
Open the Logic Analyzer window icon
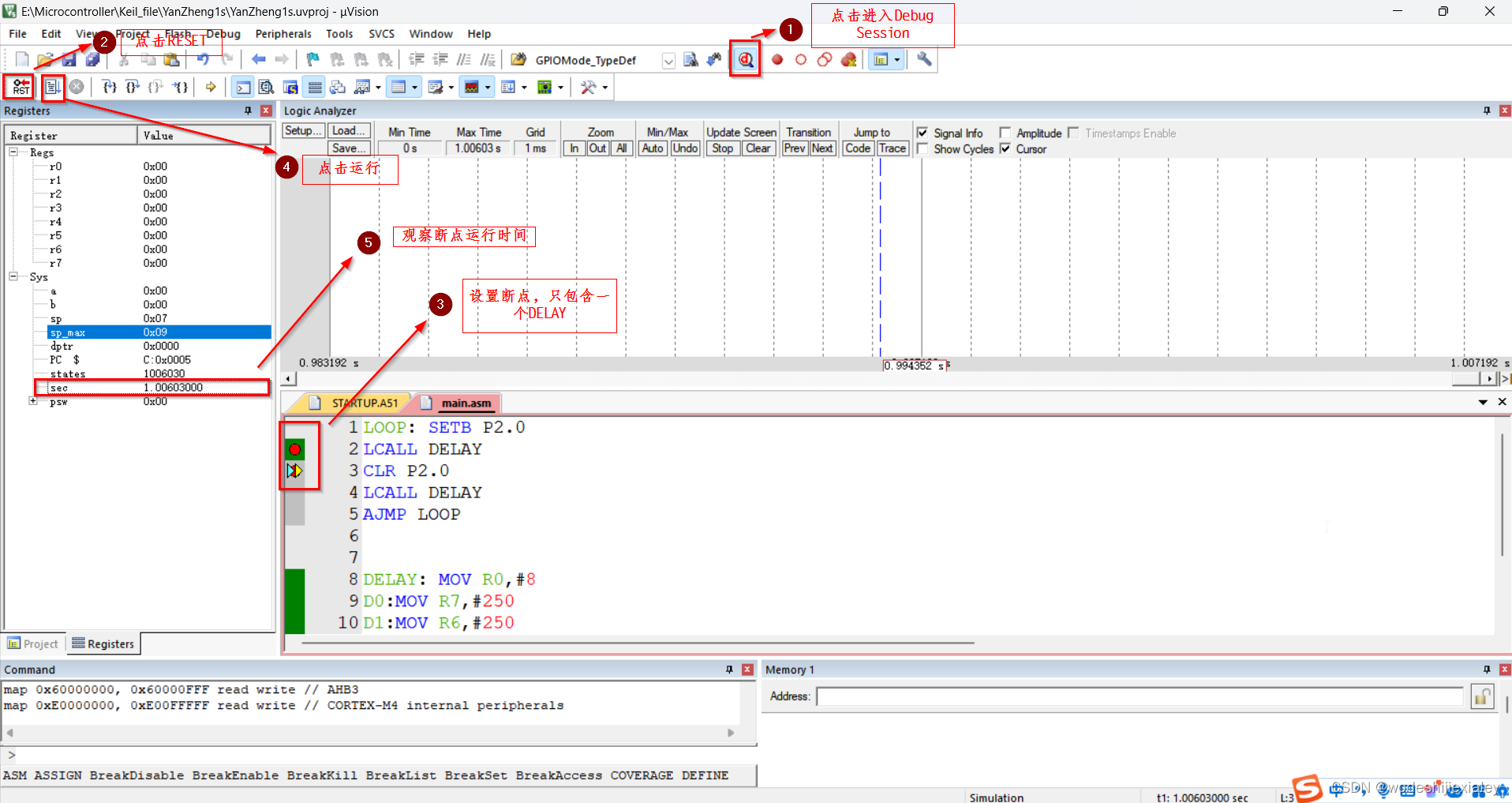[x=472, y=87]
